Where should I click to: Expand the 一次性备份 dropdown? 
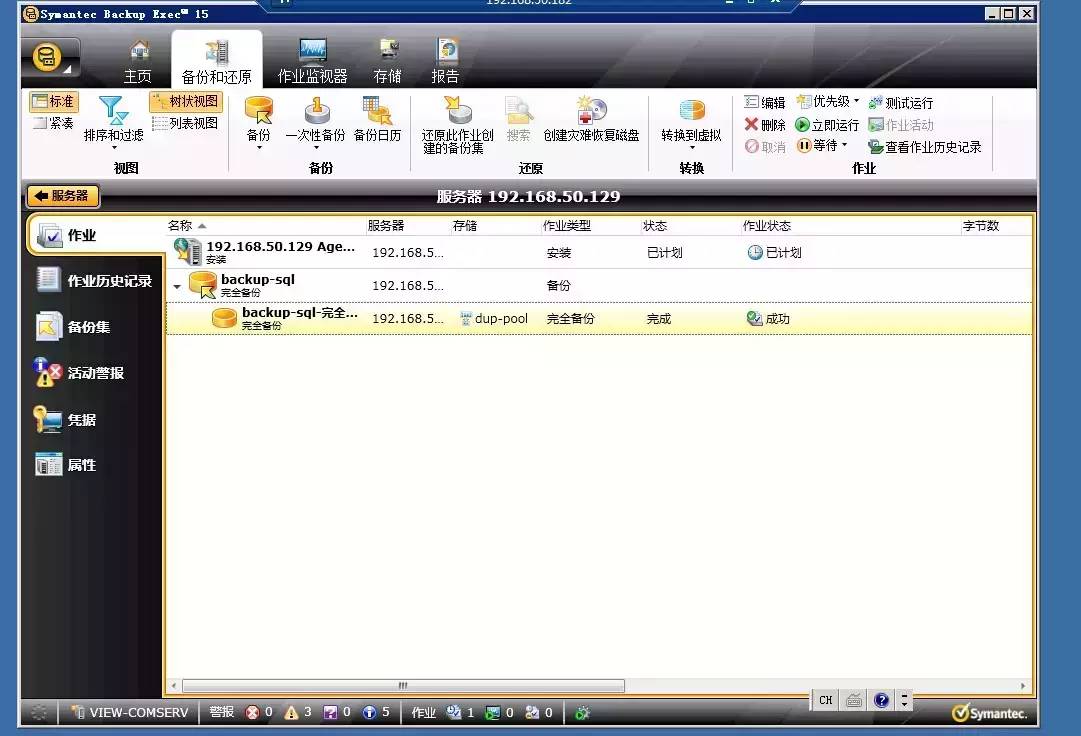tap(316, 147)
